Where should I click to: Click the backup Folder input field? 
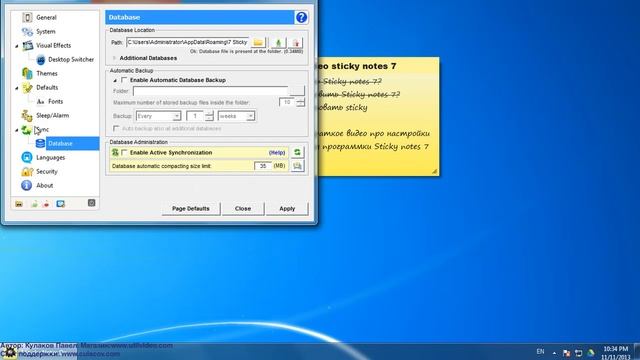coord(211,91)
